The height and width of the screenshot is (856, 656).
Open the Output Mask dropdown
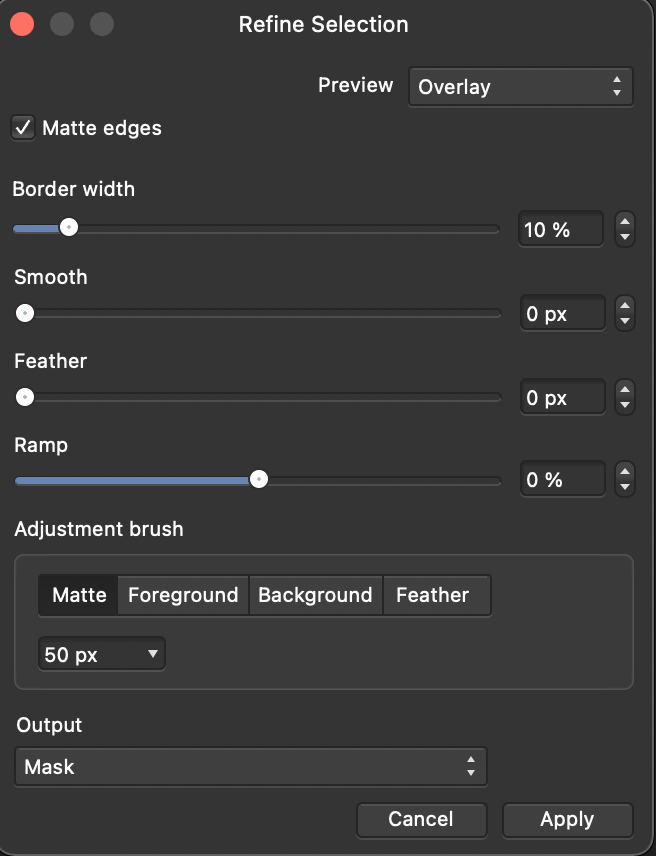(251, 767)
